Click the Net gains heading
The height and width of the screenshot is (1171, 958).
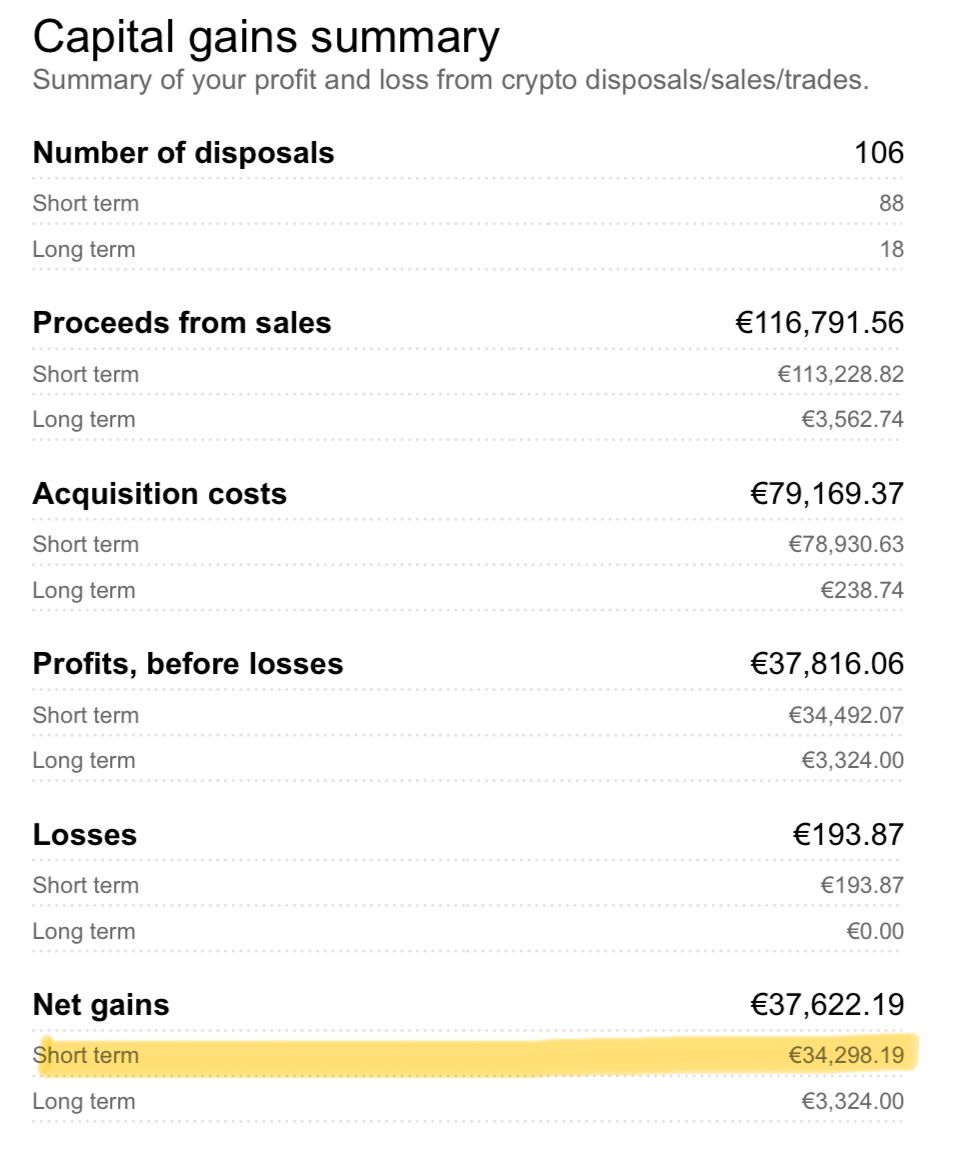[101, 1005]
